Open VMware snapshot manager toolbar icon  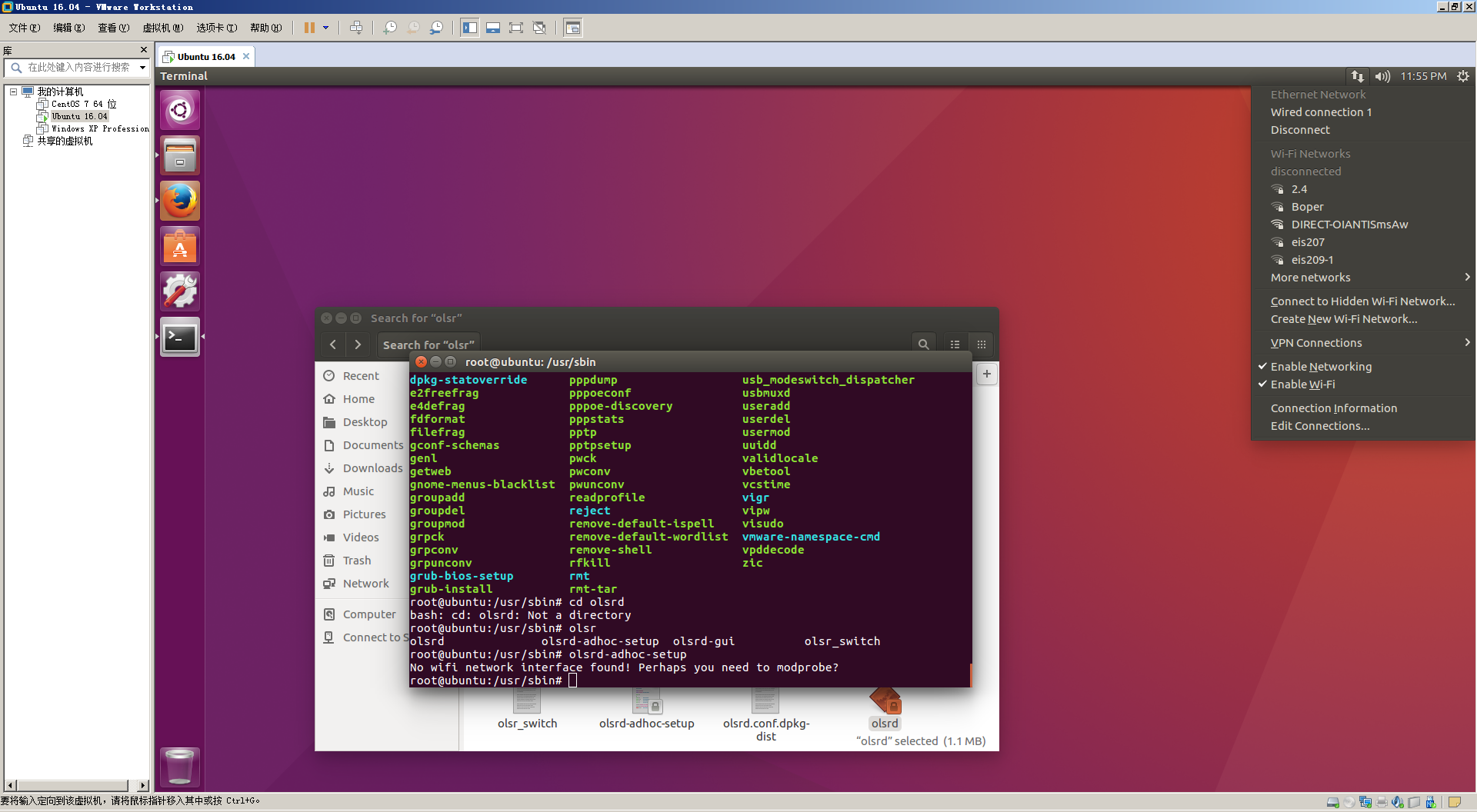[436, 28]
